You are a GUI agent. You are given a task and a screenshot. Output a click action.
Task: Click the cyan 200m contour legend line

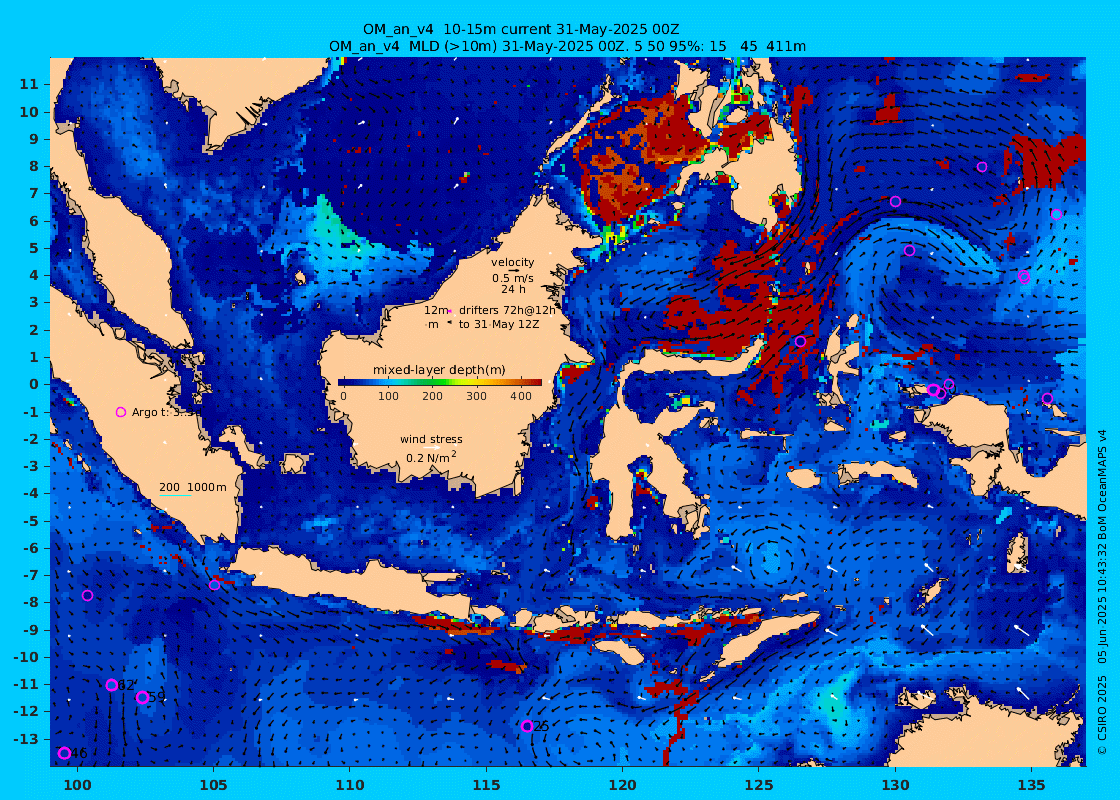(x=175, y=496)
